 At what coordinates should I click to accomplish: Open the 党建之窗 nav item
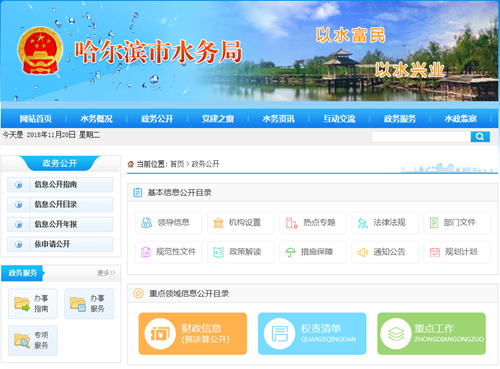click(x=218, y=119)
